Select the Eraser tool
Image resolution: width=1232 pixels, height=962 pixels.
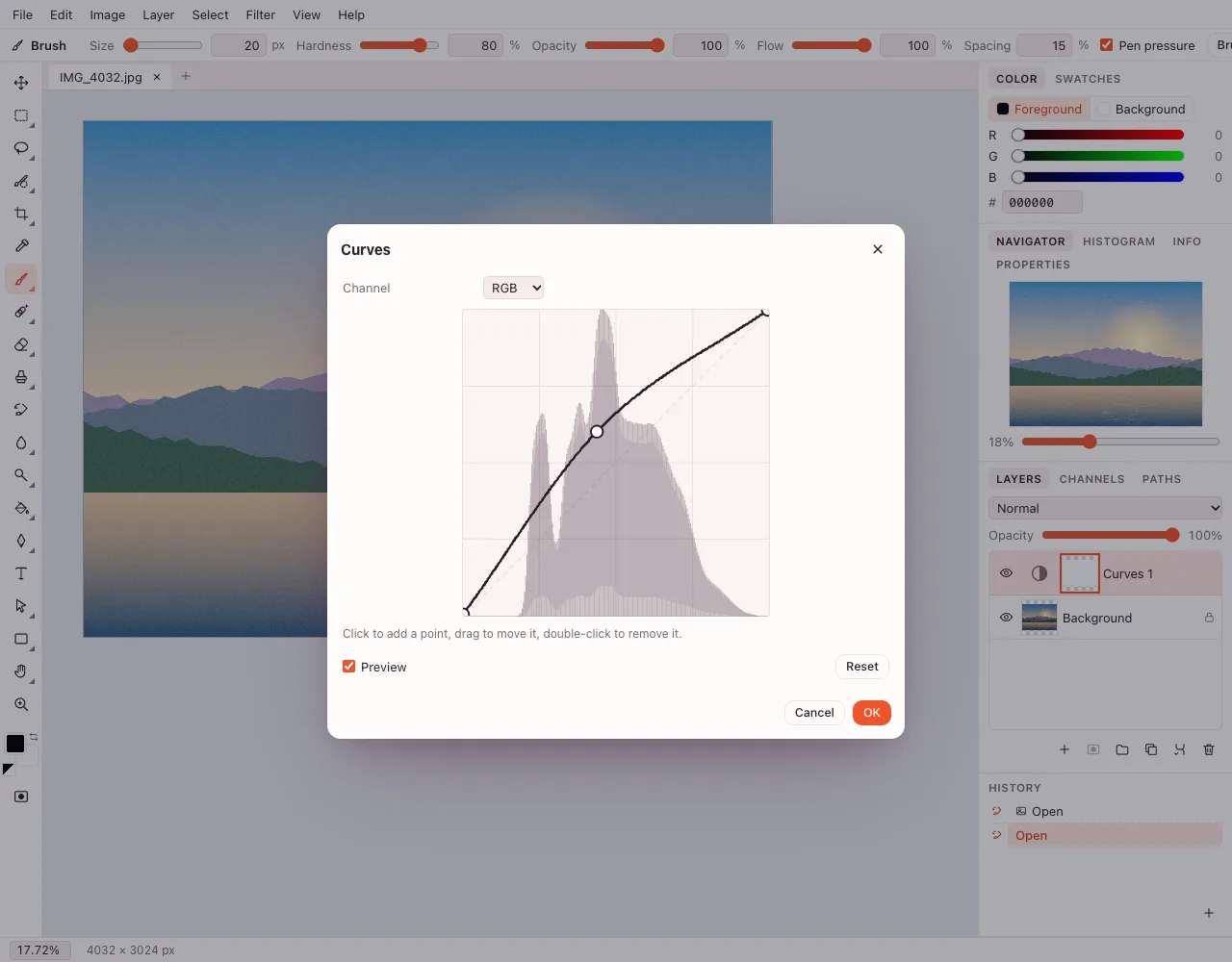tap(21, 344)
